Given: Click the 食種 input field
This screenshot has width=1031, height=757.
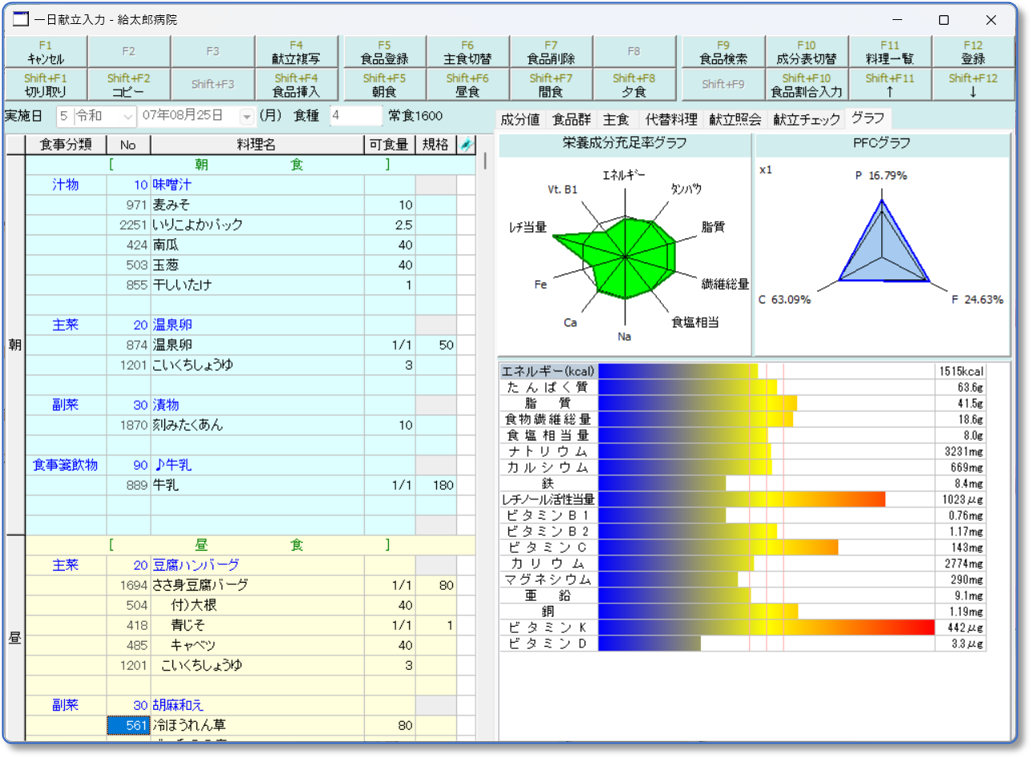Looking at the screenshot, I should 354,116.
